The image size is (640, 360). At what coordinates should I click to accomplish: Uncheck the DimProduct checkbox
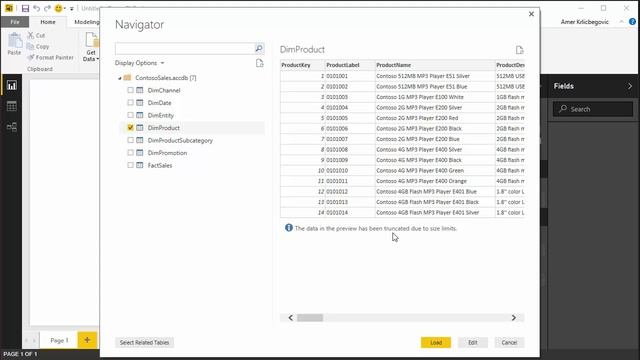(x=131, y=128)
